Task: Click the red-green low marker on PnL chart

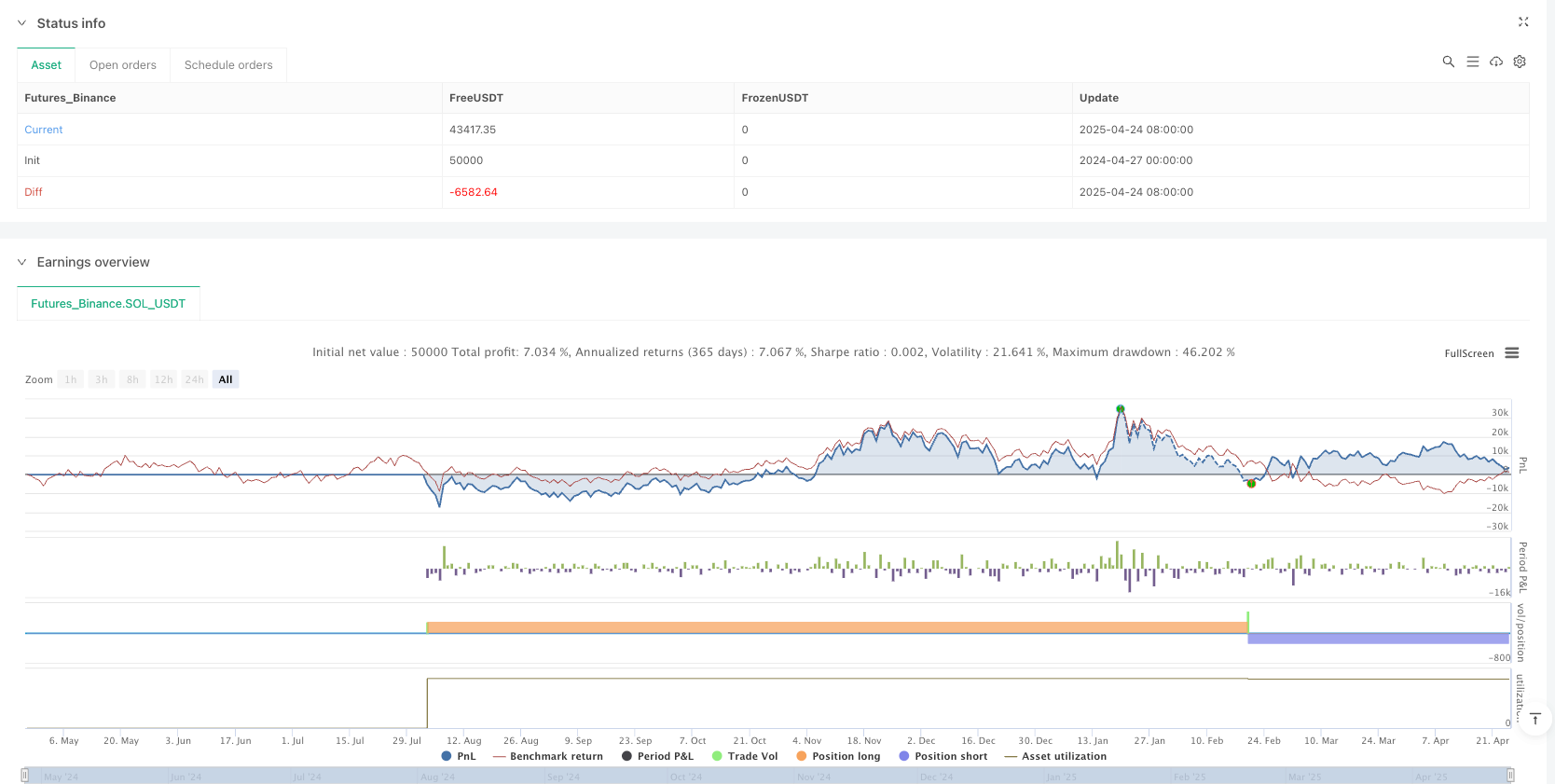Action: click(1251, 483)
